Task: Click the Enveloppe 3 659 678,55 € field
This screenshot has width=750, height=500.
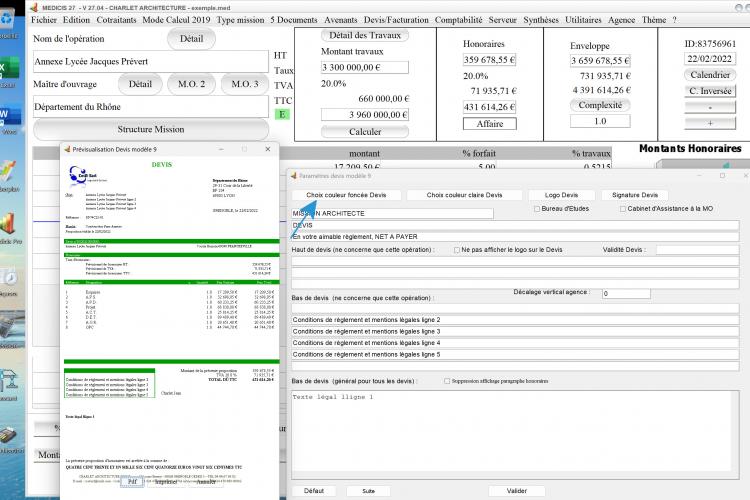Action: click(600, 61)
